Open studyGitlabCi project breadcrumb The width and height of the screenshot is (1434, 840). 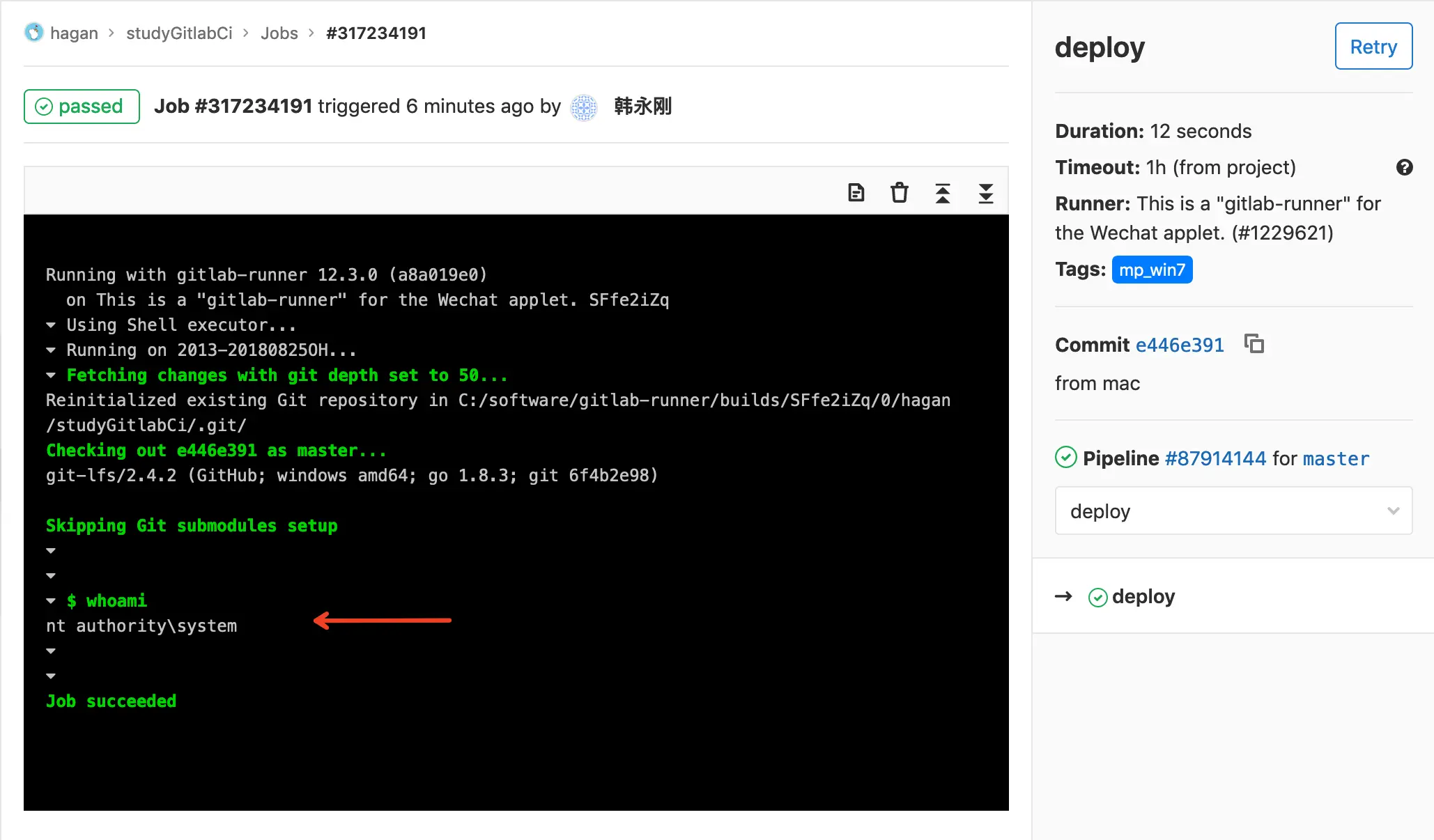(x=179, y=33)
